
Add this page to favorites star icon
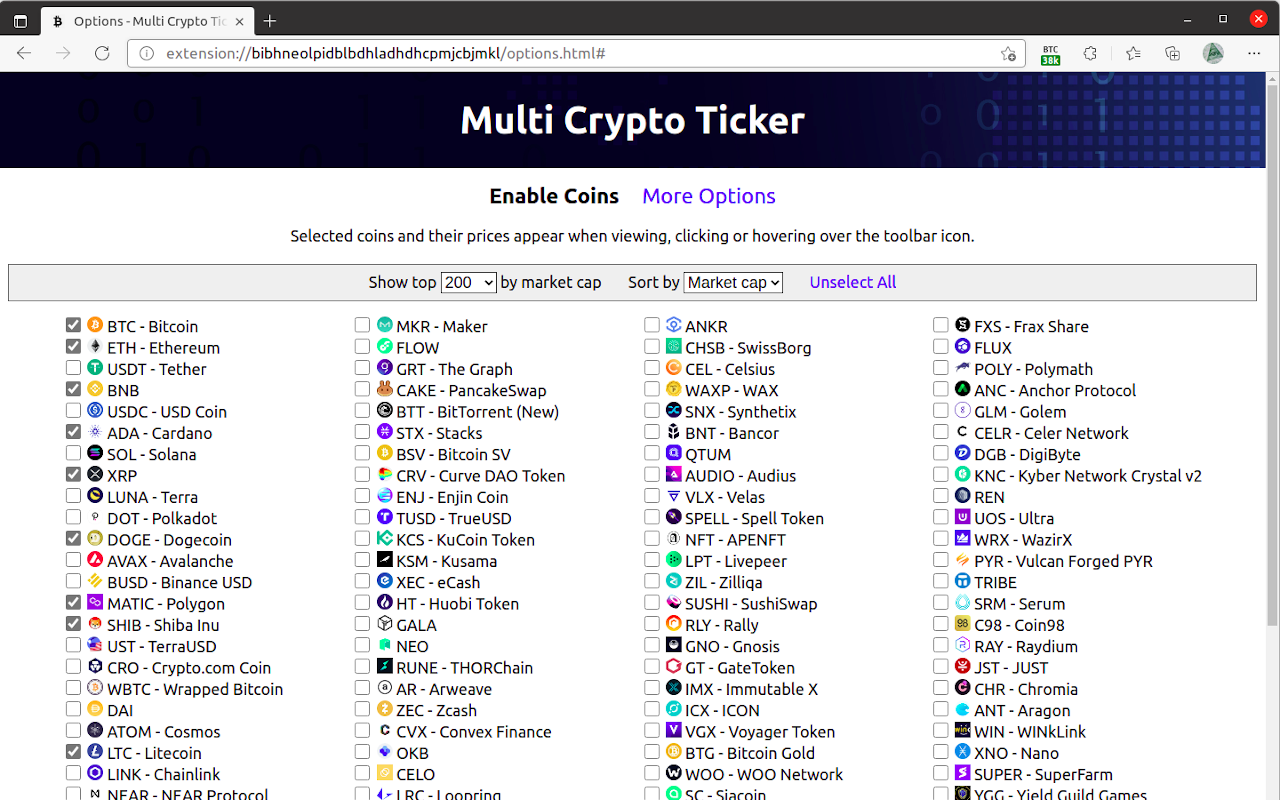[1008, 53]
